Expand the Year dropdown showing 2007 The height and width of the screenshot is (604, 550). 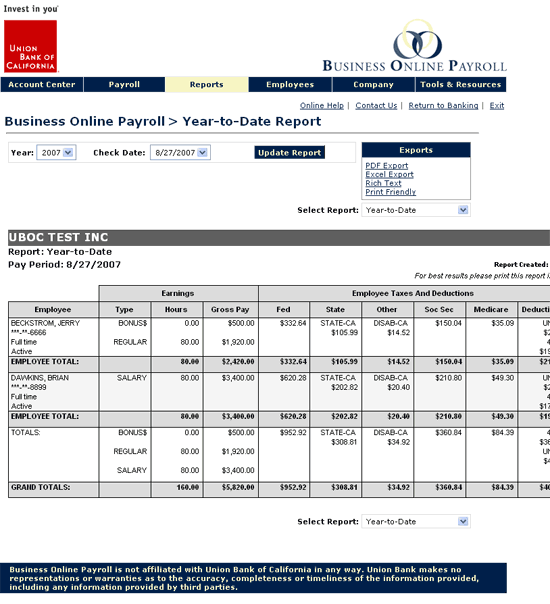56,153
